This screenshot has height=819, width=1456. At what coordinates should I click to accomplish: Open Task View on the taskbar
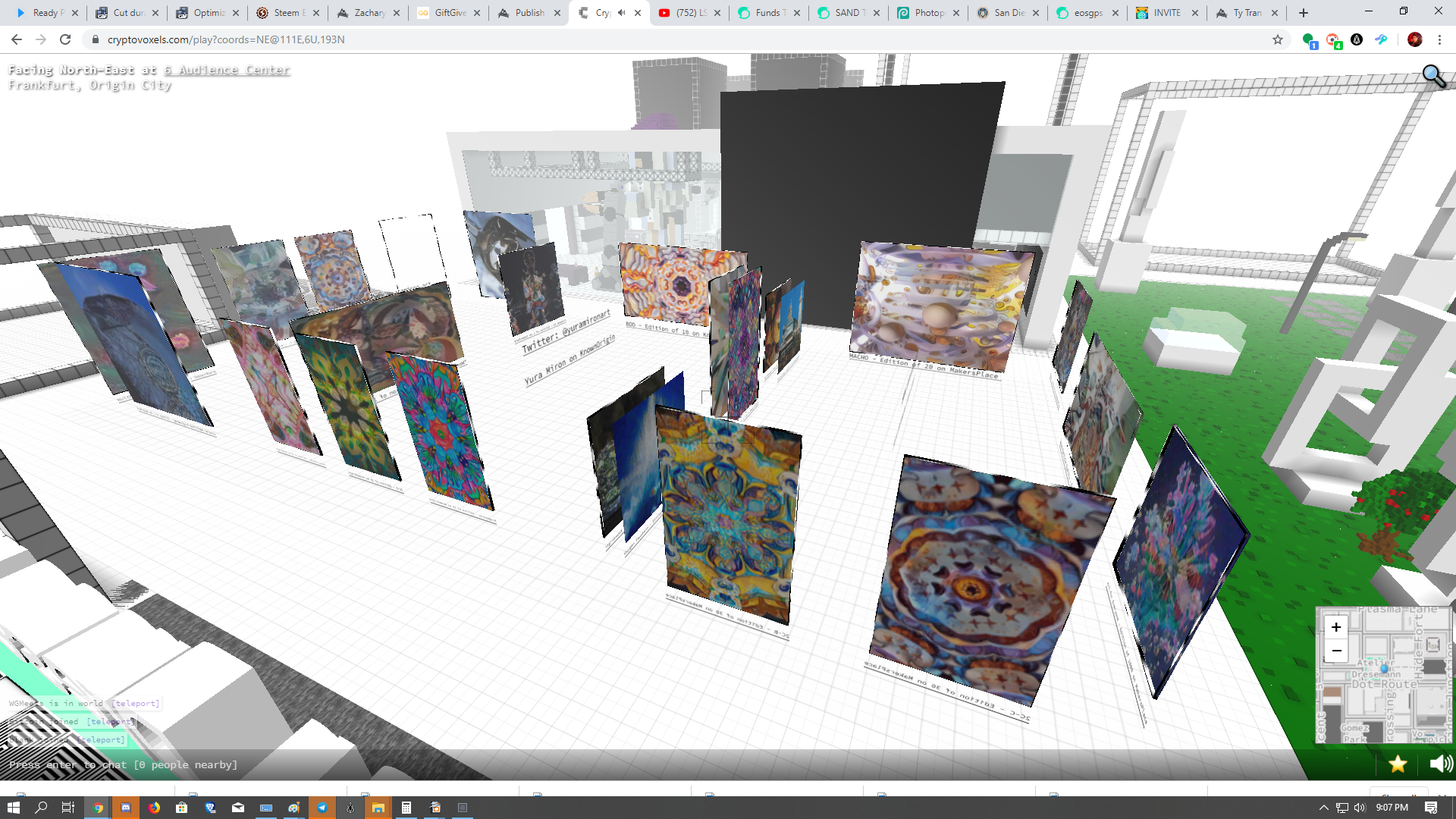(68, 808)
